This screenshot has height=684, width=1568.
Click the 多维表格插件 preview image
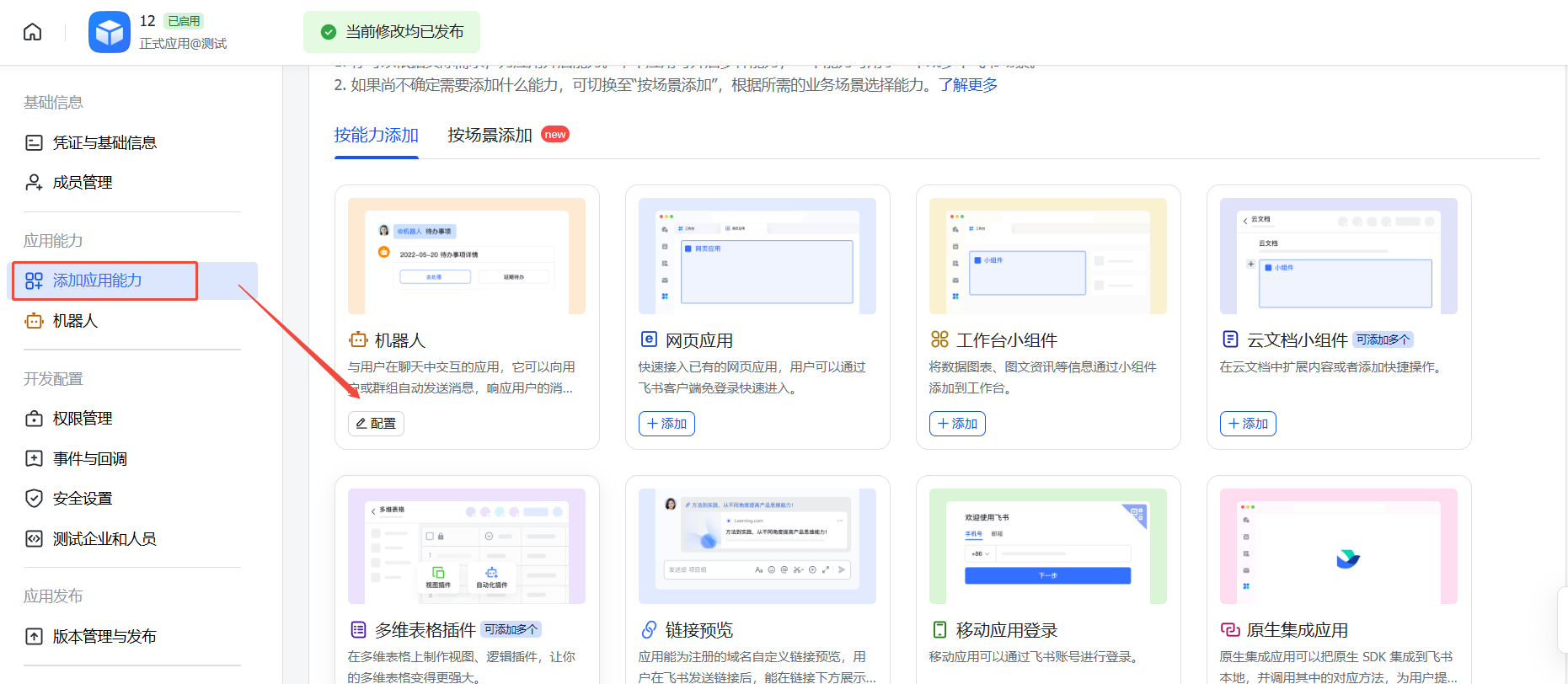[467, 546]
